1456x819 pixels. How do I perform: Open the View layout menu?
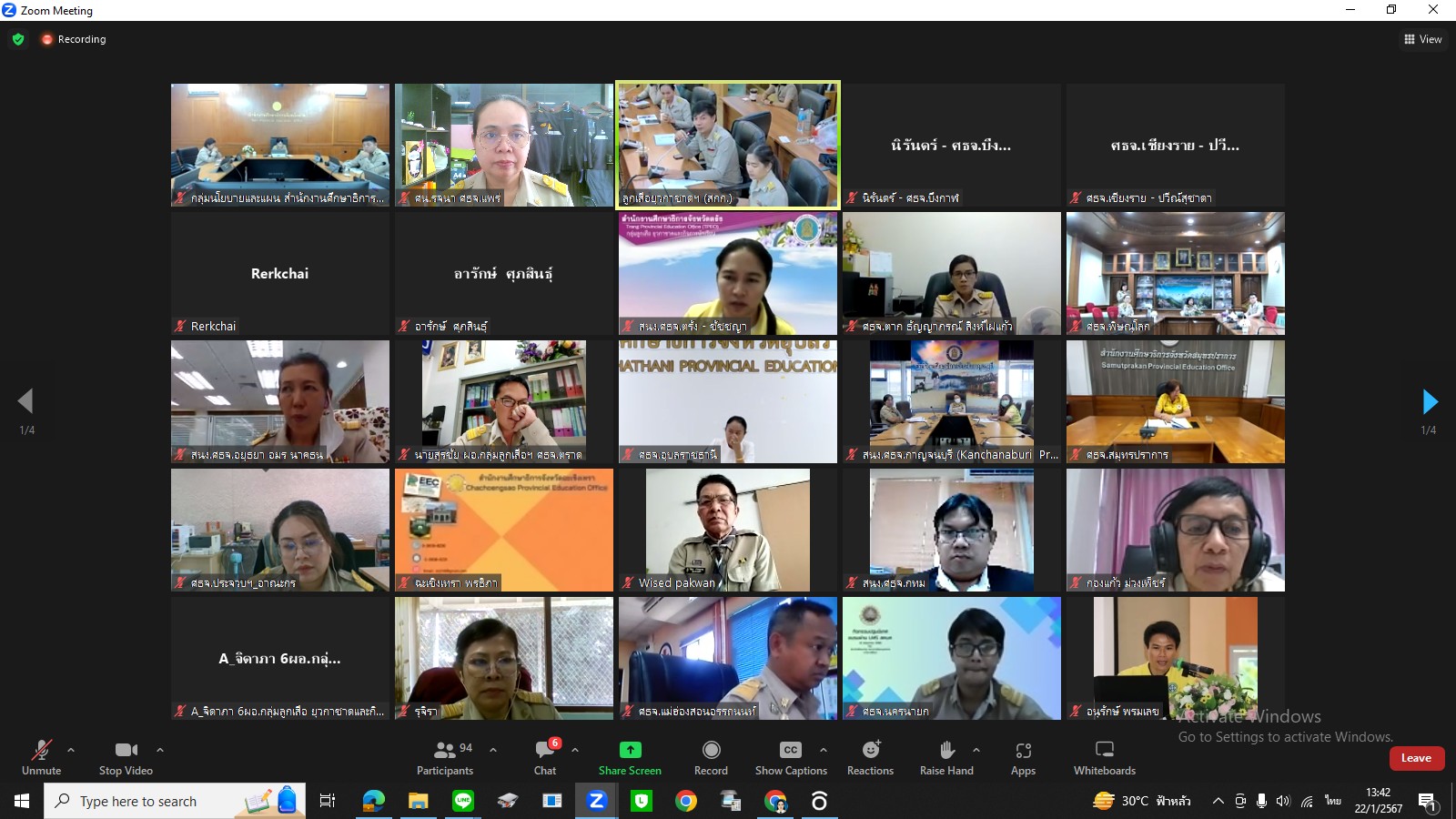[x=1423, y=39]
